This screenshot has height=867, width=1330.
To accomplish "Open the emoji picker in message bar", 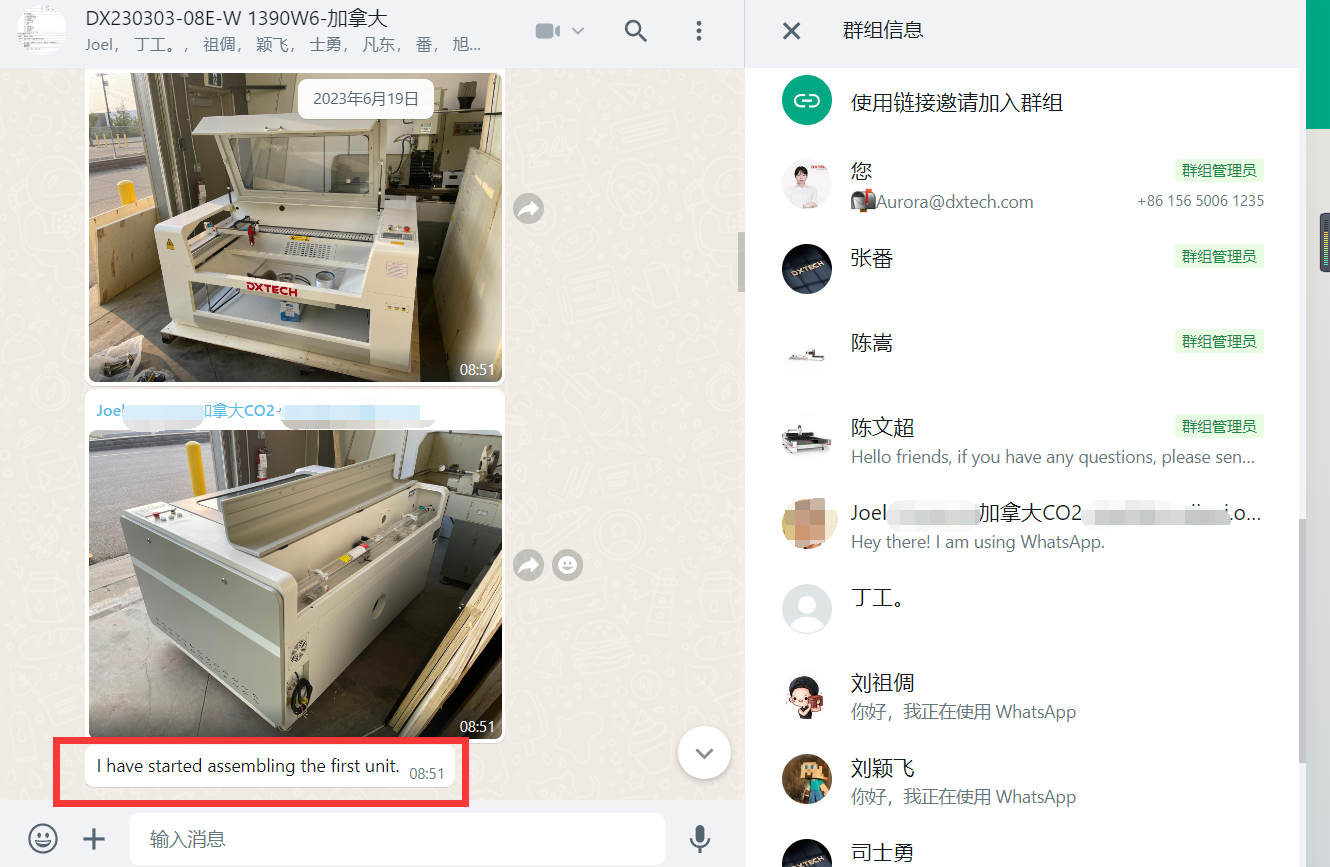I will click(x=42, y=838).
